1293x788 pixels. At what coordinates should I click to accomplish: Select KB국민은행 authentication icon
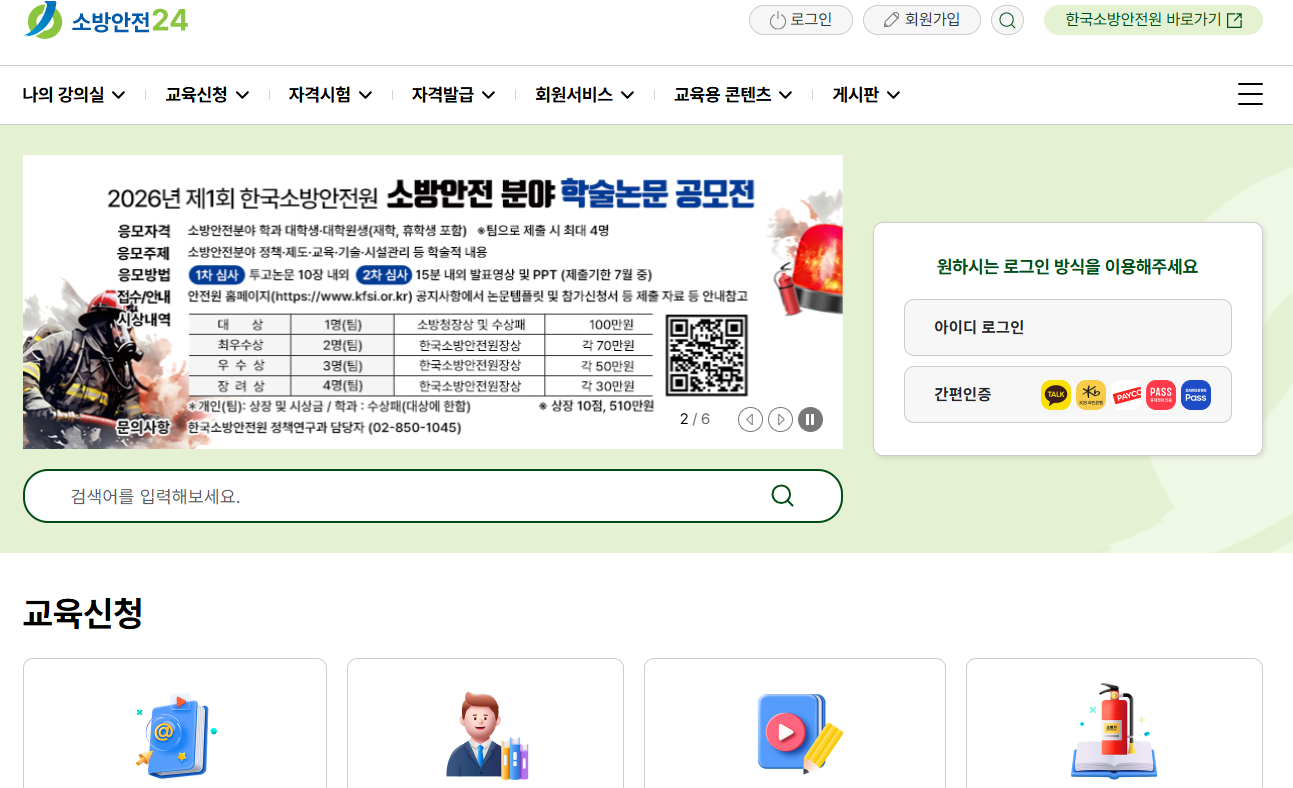(x=1090, y=395)
